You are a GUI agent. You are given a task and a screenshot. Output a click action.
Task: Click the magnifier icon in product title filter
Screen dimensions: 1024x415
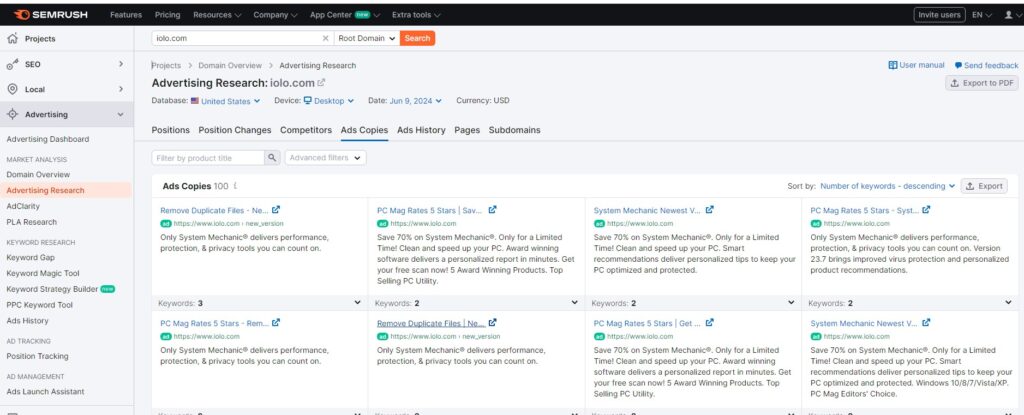coord(272,158)
